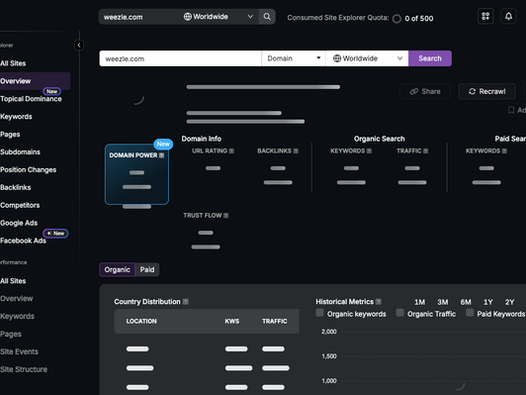The image size is (526, 395).
Task: Click the weezle.com field in top bar
Action: [139, 17]
